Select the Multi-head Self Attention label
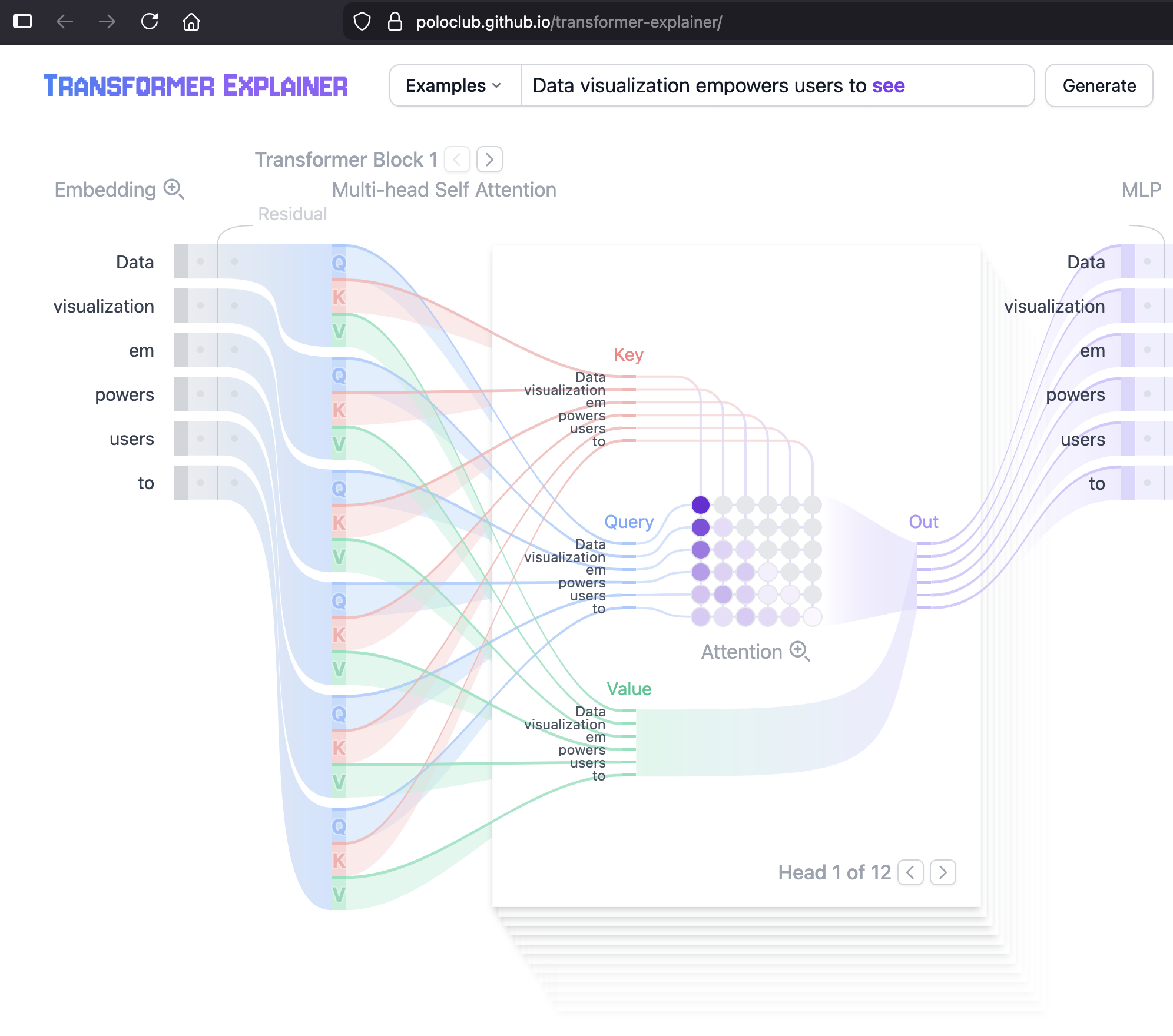The width and height of the screenshot is (1173, 1036). click(x=444, y=190)
